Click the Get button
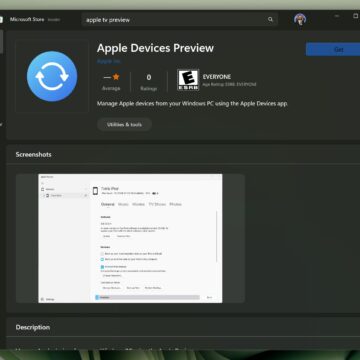Viewport: 360px width, 360px height. click(333, 49)
